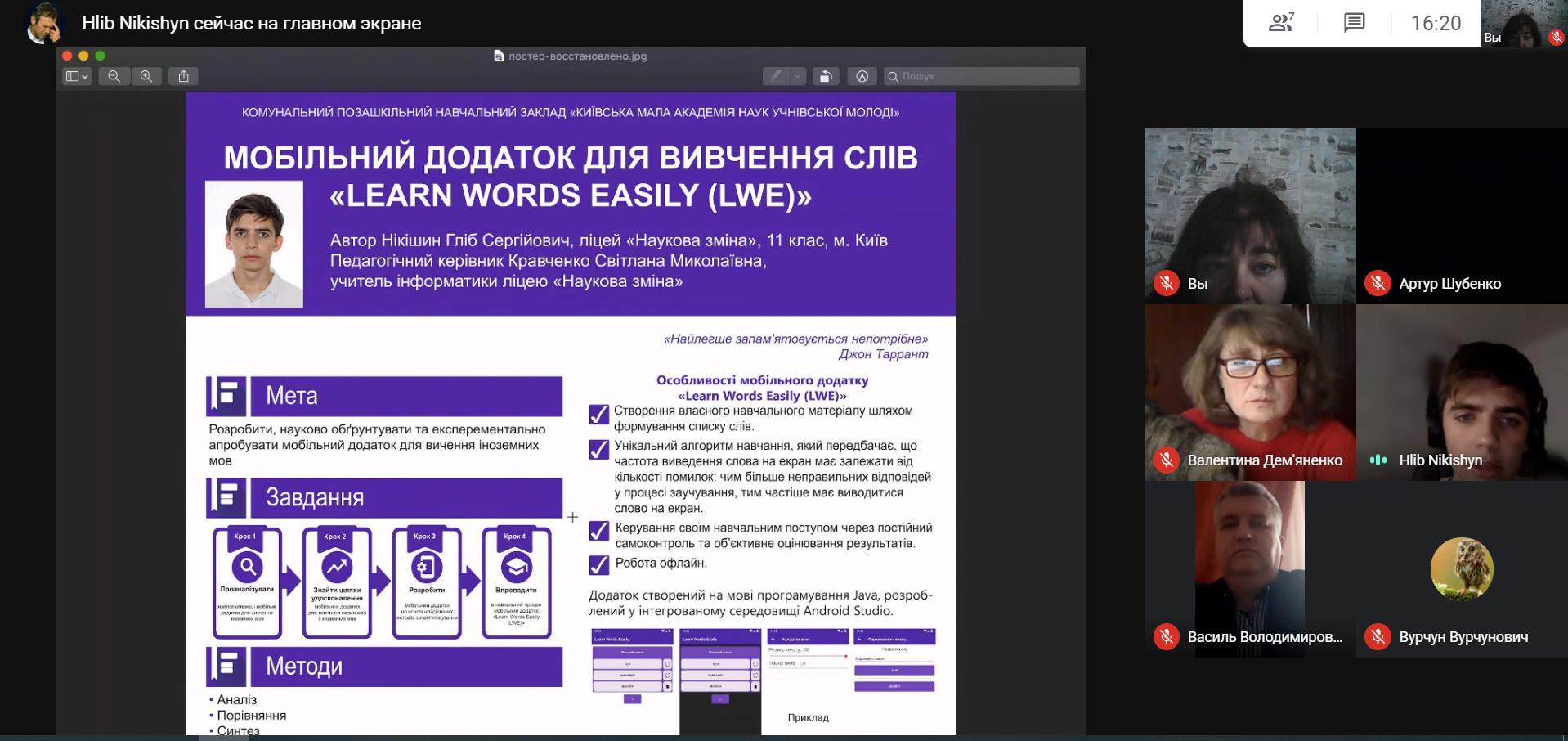This screenshot has height=741, width=1568.
Task: Click the Джон Таррант quote attribution
Action: click(884, 354)
